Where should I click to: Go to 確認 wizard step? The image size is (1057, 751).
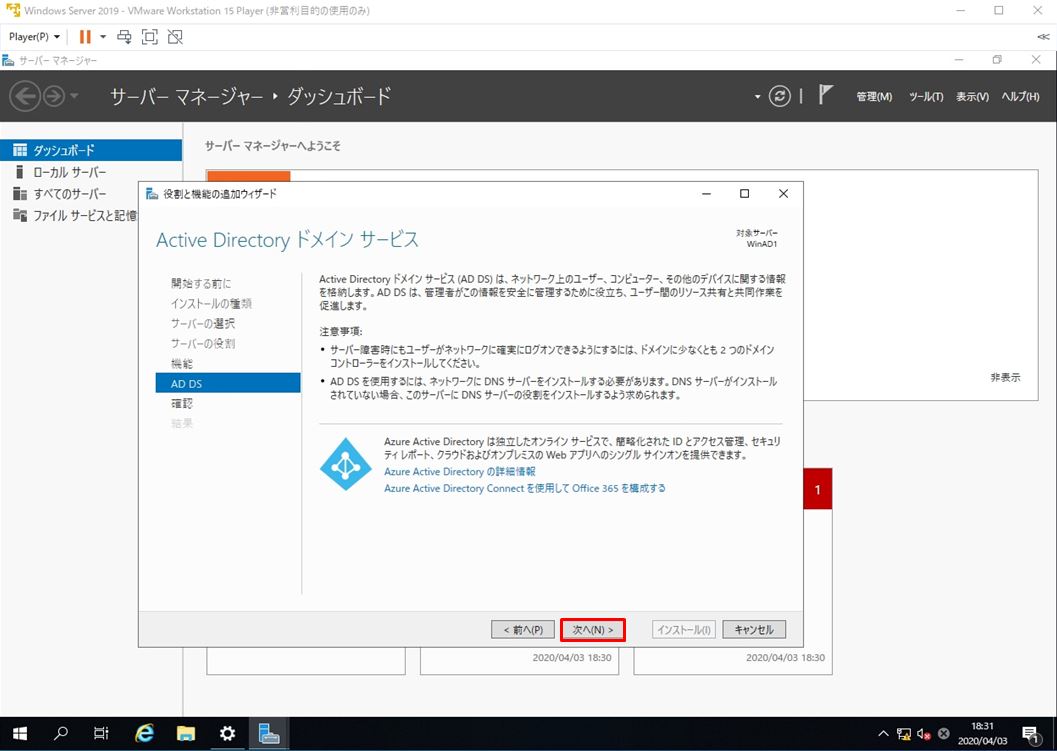[182, 403]
